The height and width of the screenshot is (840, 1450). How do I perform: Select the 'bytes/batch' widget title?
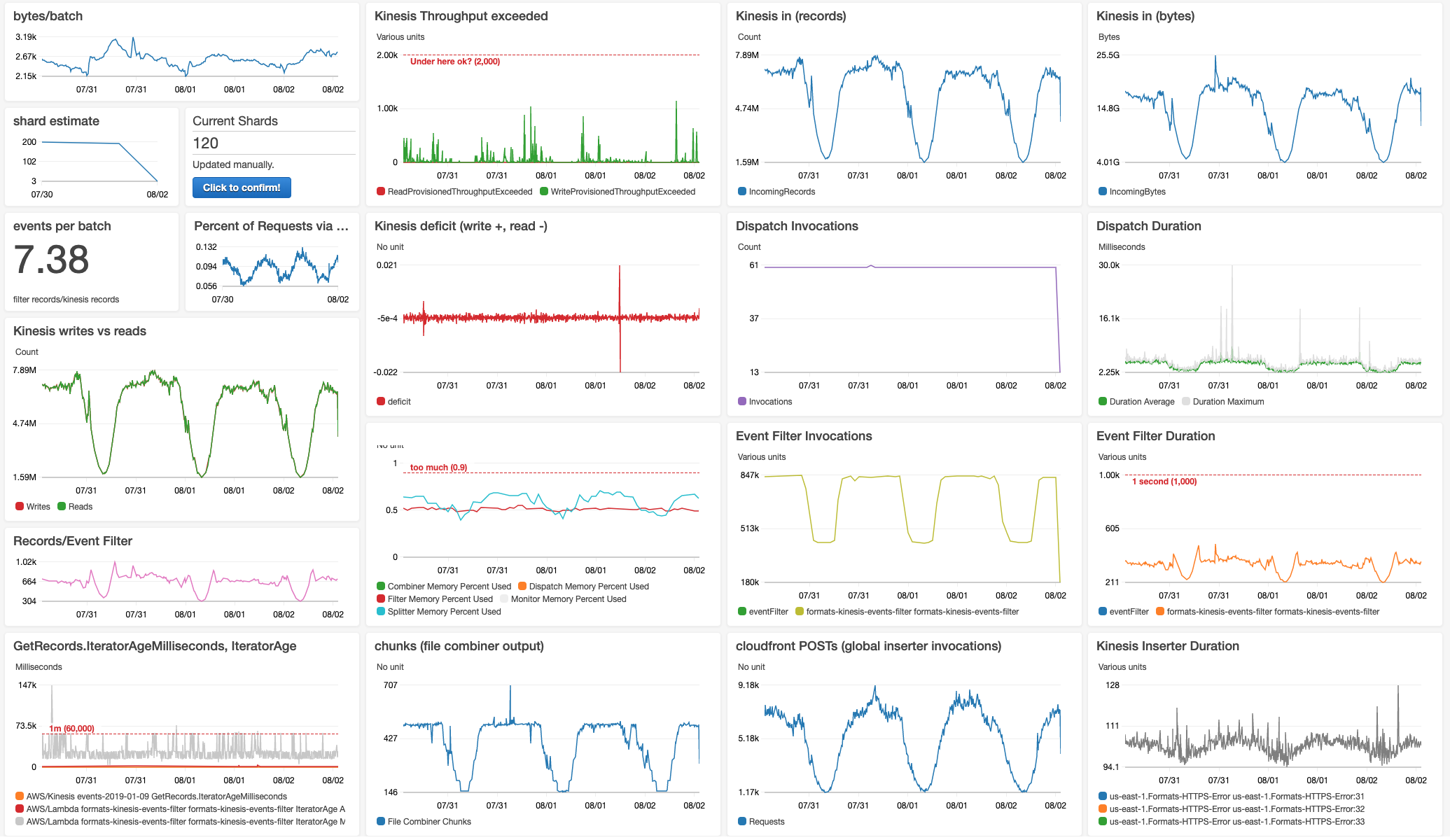pyautogui.click(x=48, y=16)
